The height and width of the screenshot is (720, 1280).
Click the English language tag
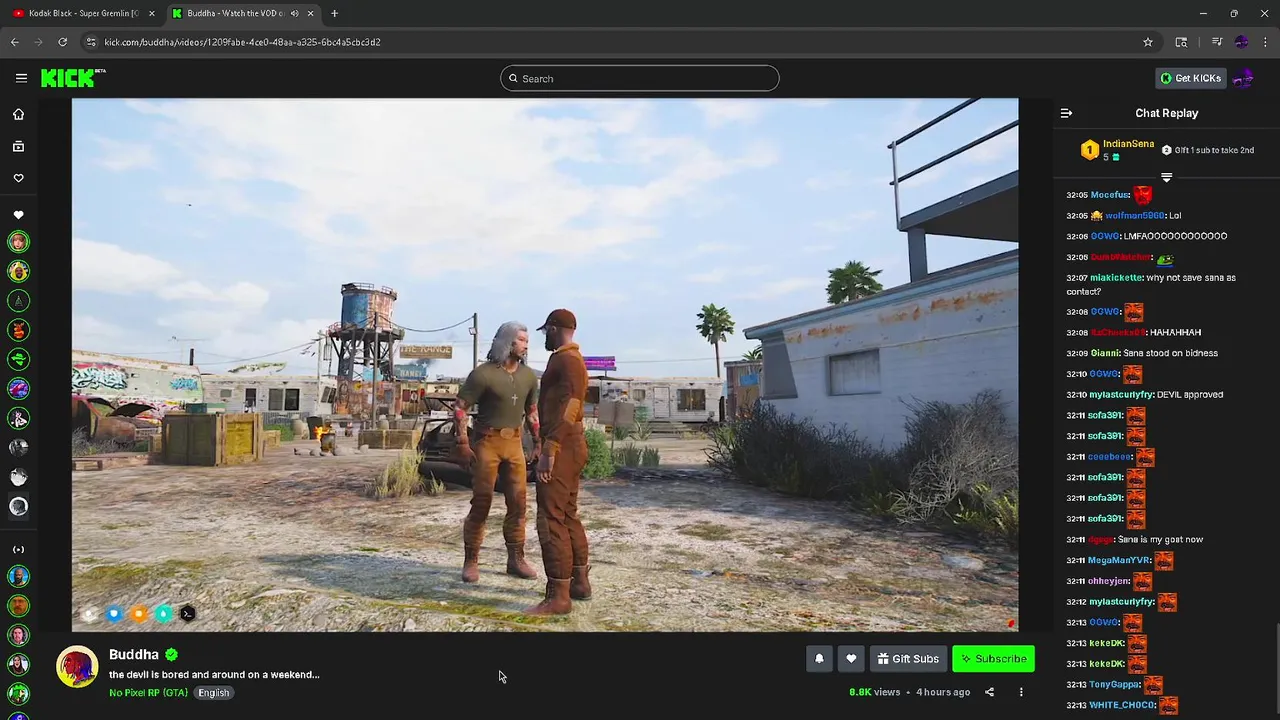pos(213,692)
